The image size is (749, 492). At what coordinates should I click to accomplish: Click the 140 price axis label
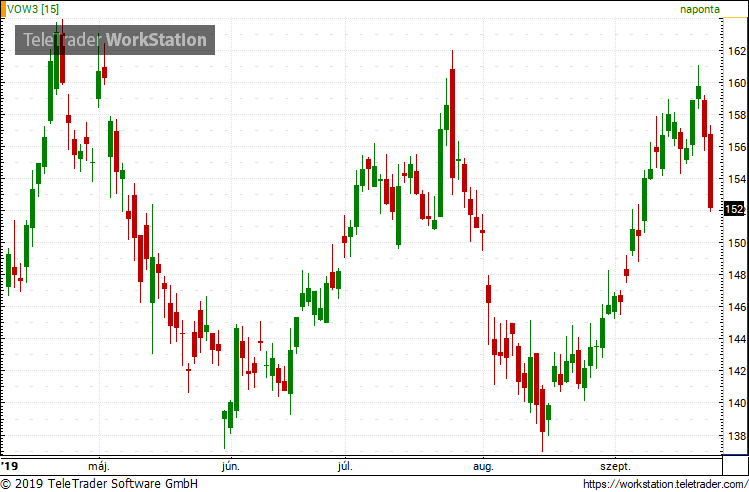[737, 403]
